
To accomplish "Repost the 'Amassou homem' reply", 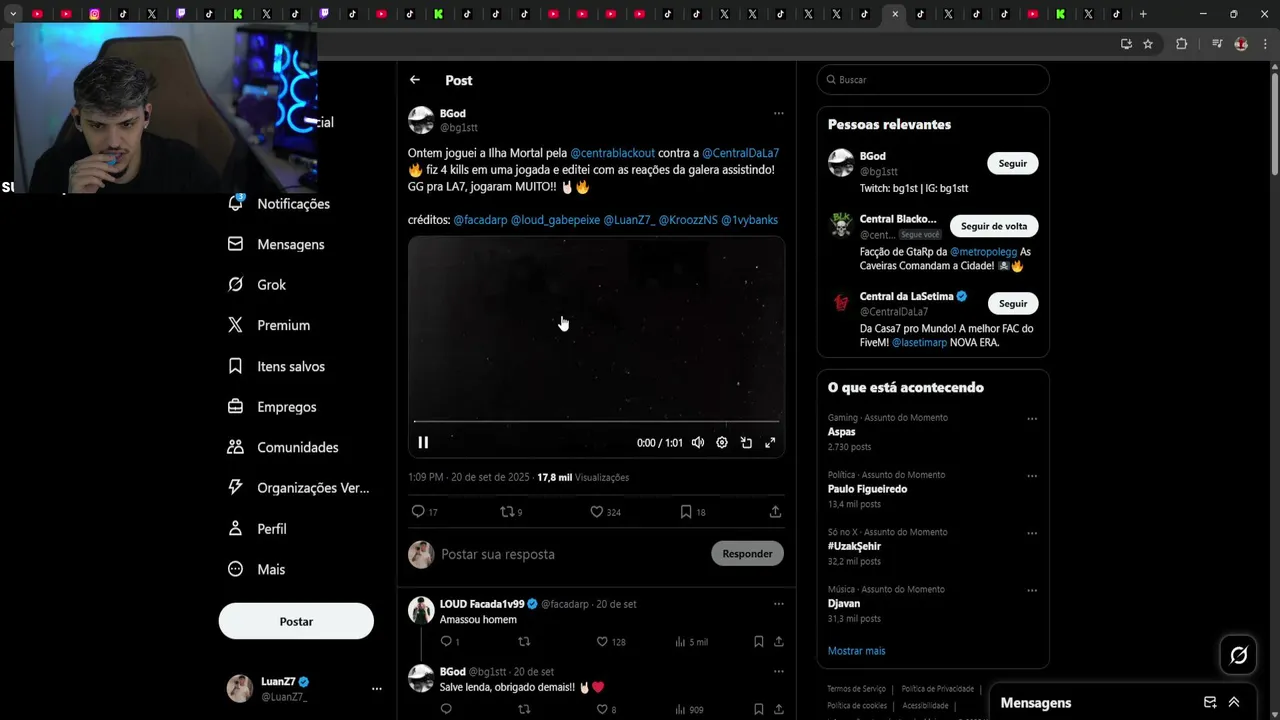I will [524, 641].
